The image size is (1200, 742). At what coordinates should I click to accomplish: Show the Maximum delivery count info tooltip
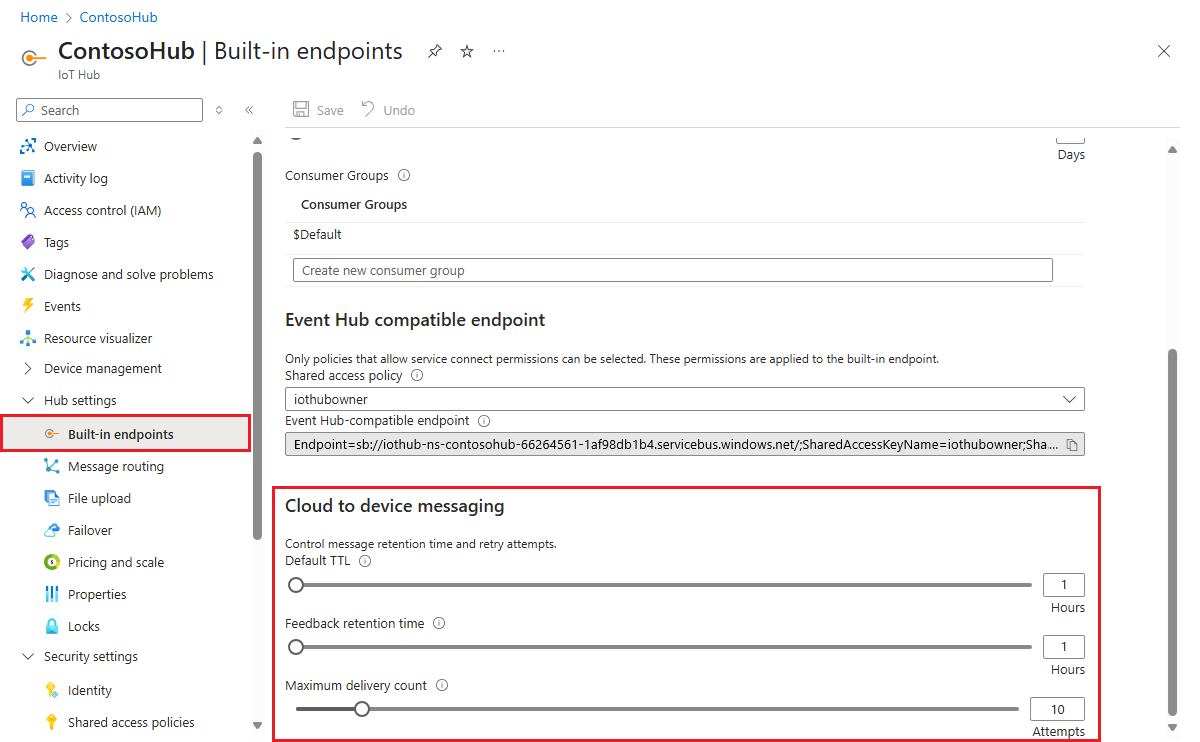click(x=441, y=685)
